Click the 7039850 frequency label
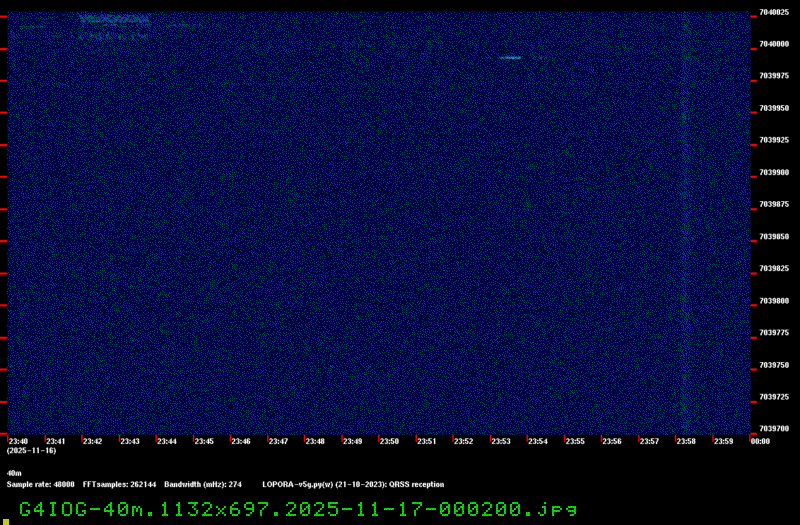The image size is (800, 525). click(774, 237)
